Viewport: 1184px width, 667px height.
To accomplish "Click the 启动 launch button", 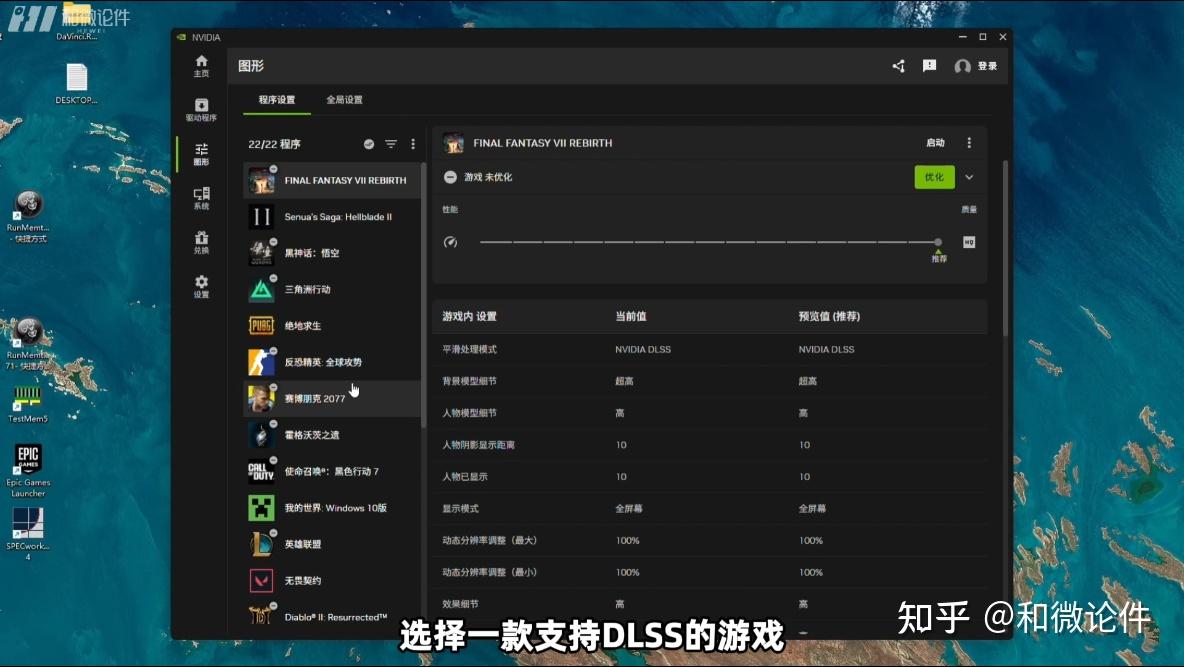I will (x=935, y=143).
